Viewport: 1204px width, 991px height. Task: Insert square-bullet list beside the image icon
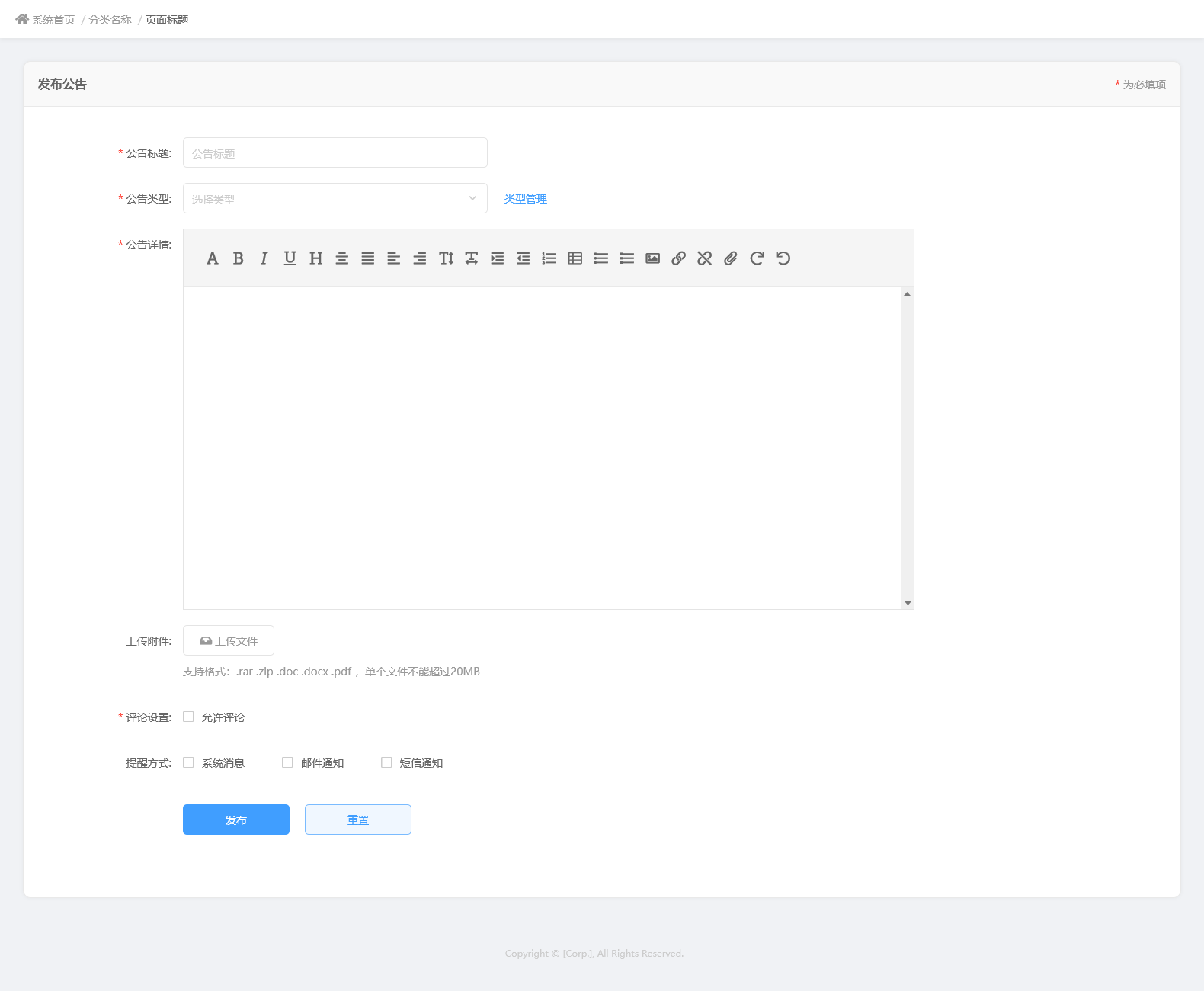(627, 258)
